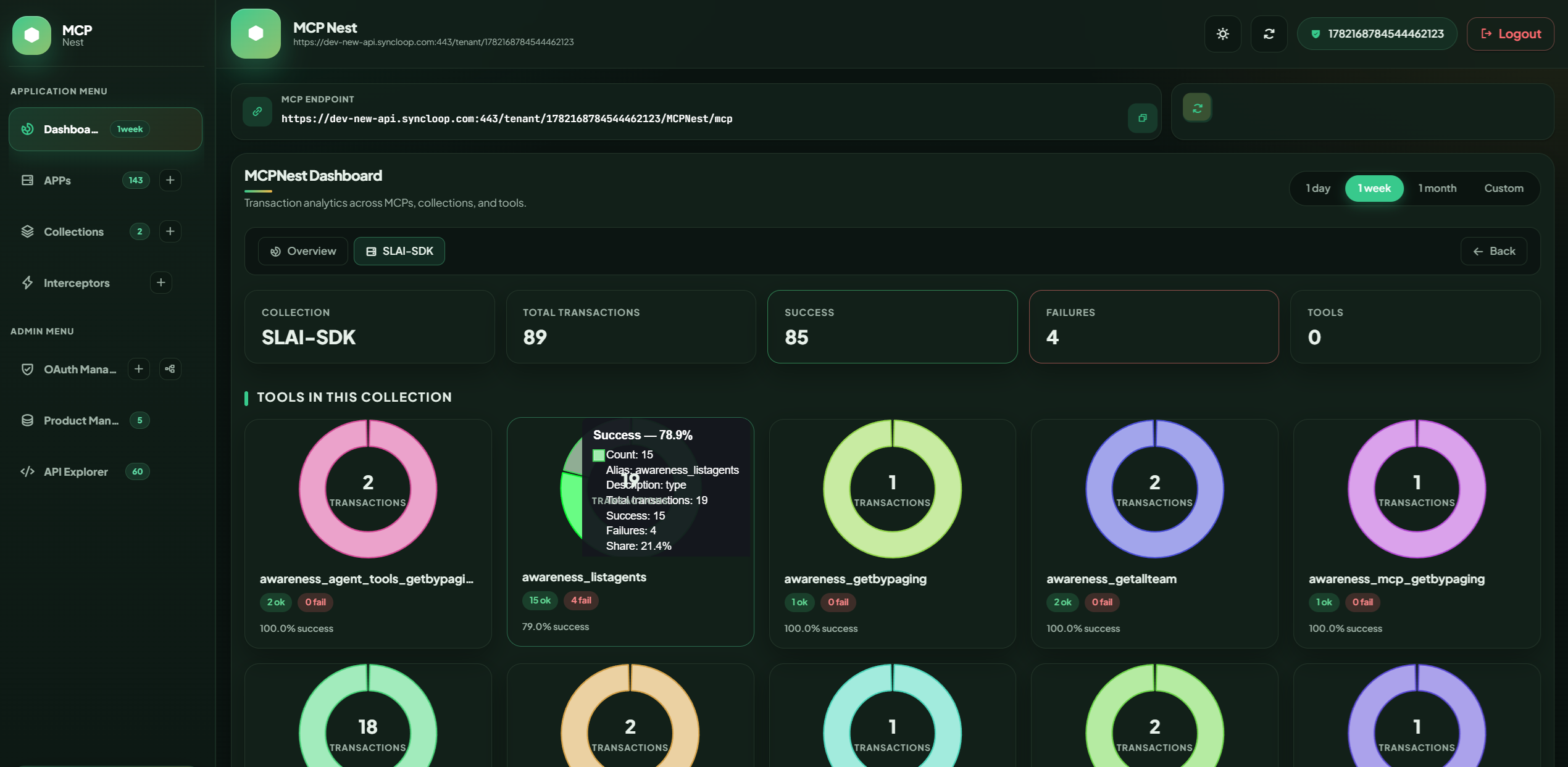This screenshot has height=767, width=1568.
Task: Log out using the Logout button
Action: 1510,34
